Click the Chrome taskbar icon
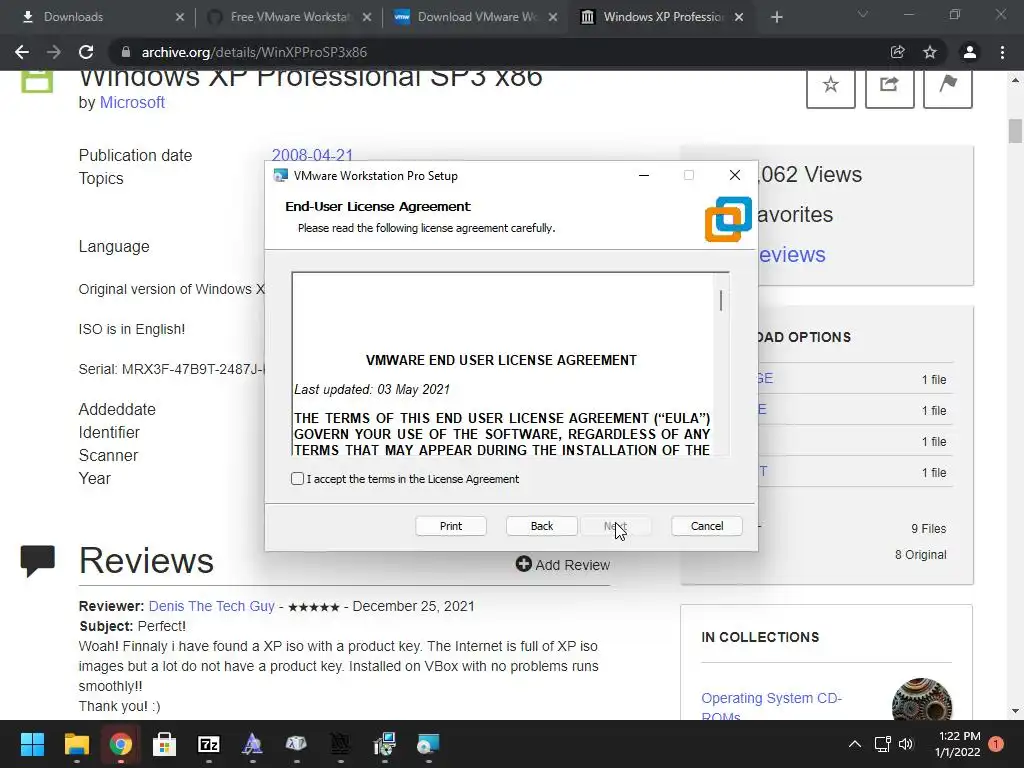 tap(120, 744)
